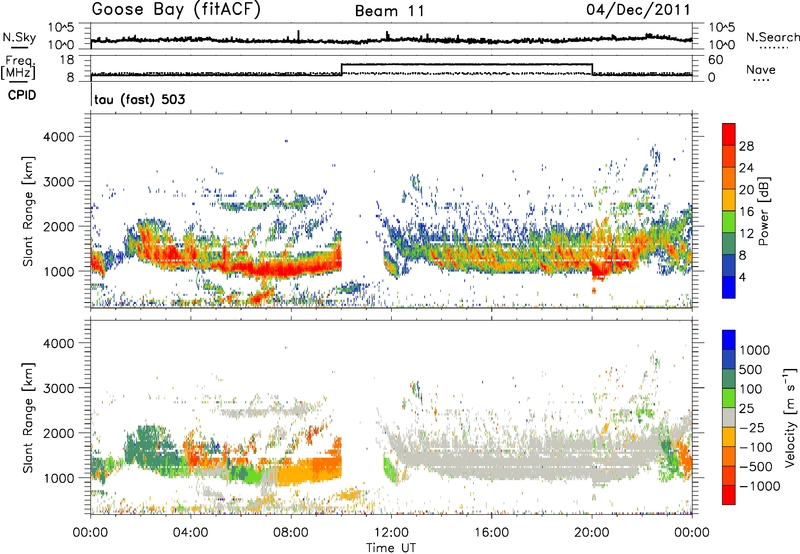Screen dimensions: 800x554
Task: Pick the yellow 16–20 dB power swatch
Action: 729,200
